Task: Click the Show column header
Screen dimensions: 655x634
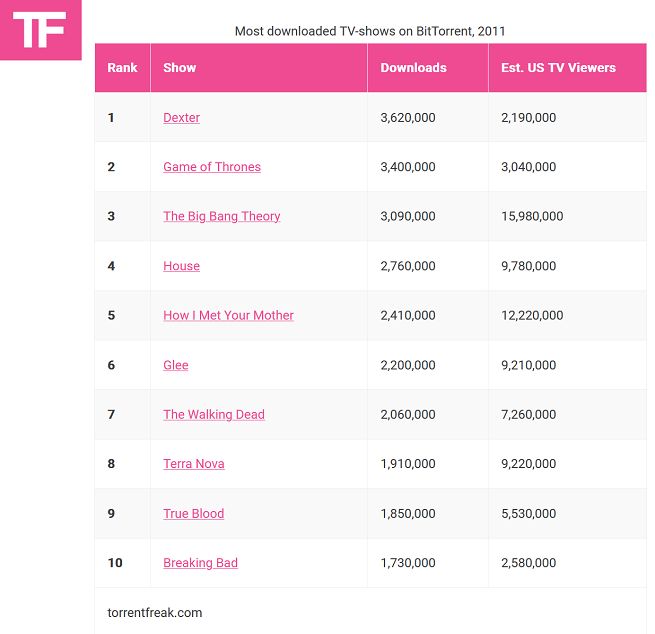Action: coord(179,68)
